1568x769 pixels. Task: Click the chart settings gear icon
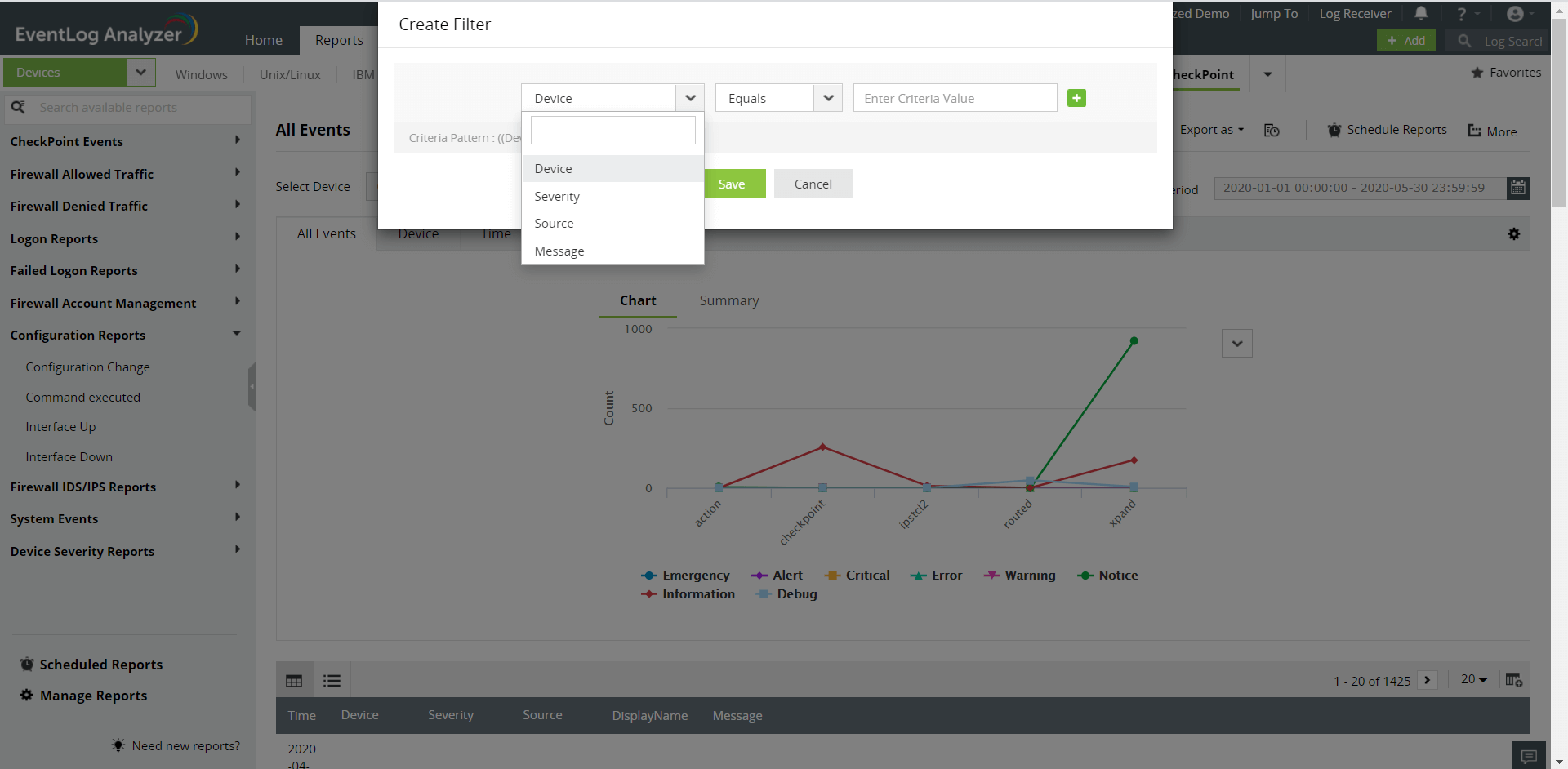click(1514, 234)
